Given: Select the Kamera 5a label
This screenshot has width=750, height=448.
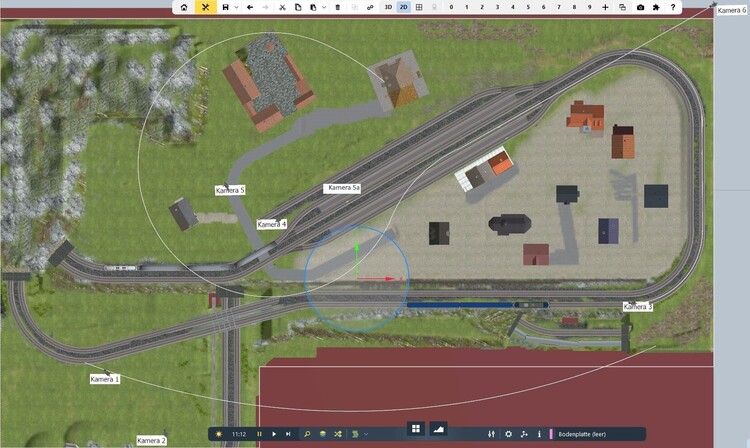Looking at the screenshot, I should tap(342, 188).
